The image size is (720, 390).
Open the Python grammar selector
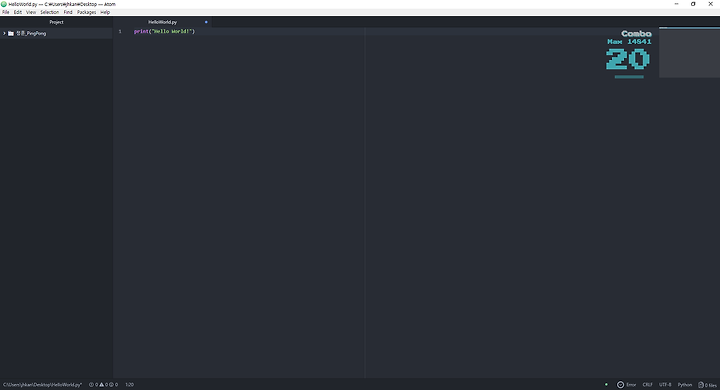pyautogui.click(x=685, y=384)
